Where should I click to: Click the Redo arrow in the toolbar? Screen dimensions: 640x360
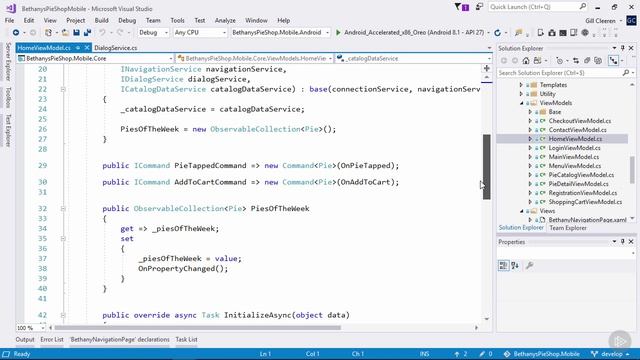120,33
